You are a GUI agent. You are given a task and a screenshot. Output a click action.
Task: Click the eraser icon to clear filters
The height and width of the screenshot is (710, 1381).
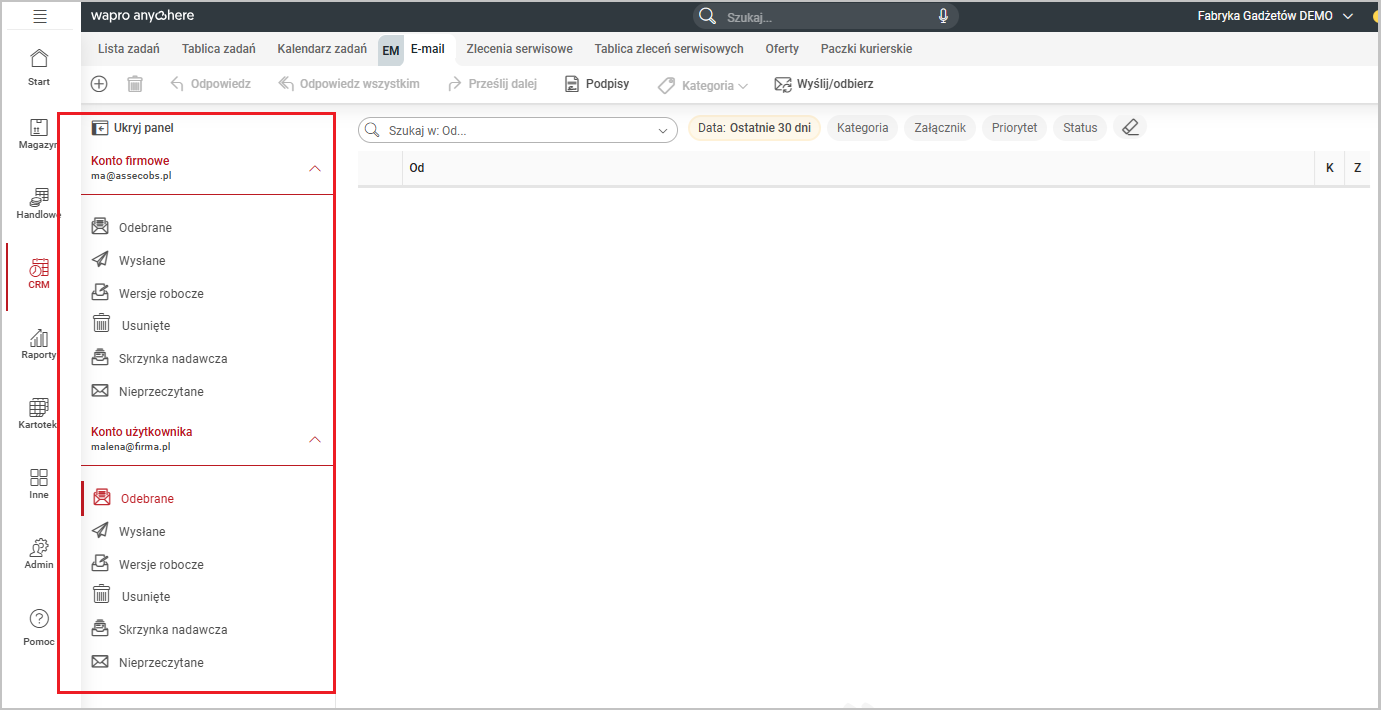click(1130, 128)
